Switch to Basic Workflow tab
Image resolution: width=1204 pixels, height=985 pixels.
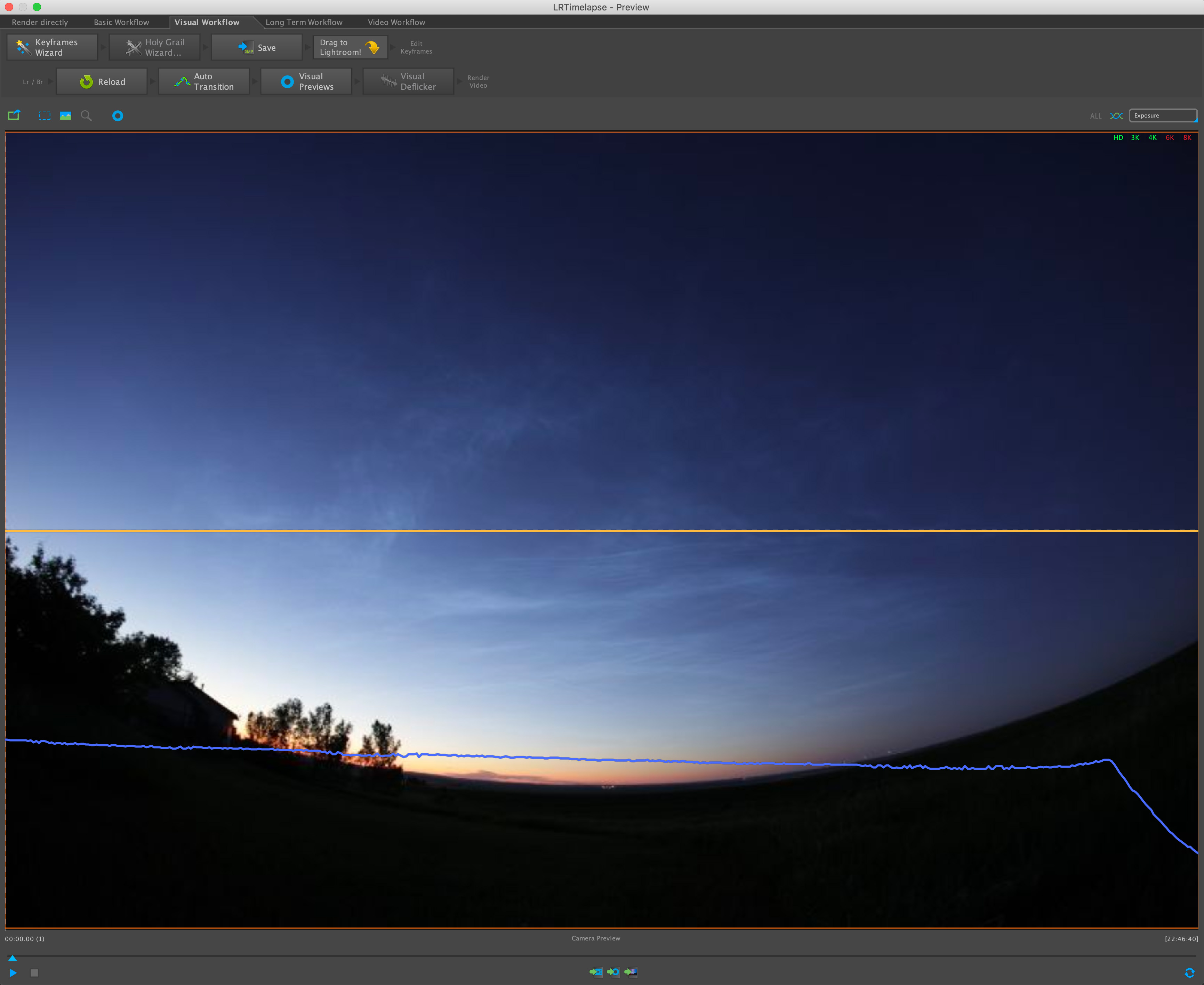[x=121, y=22]
